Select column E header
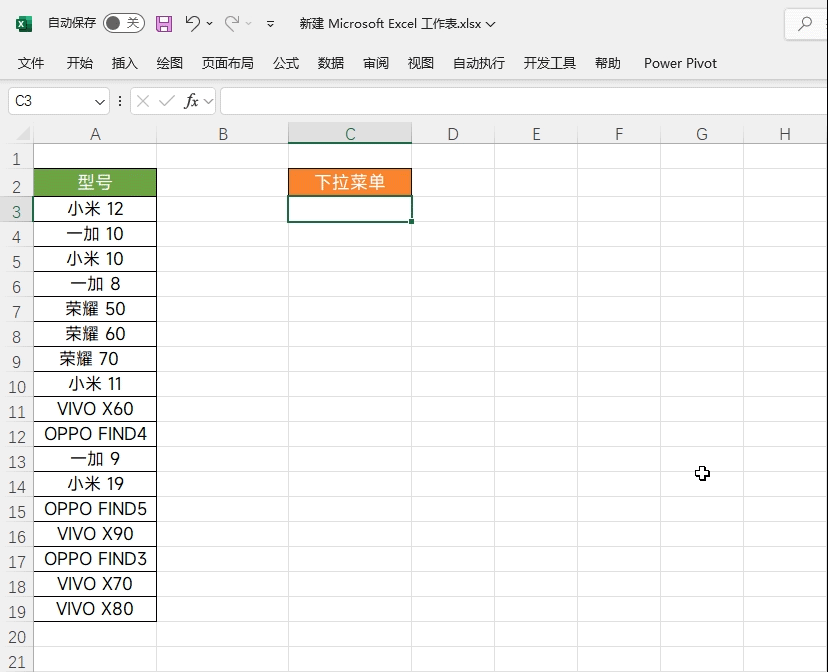The height and width of the screenshot is (672, 828). [x=536, y=134]
